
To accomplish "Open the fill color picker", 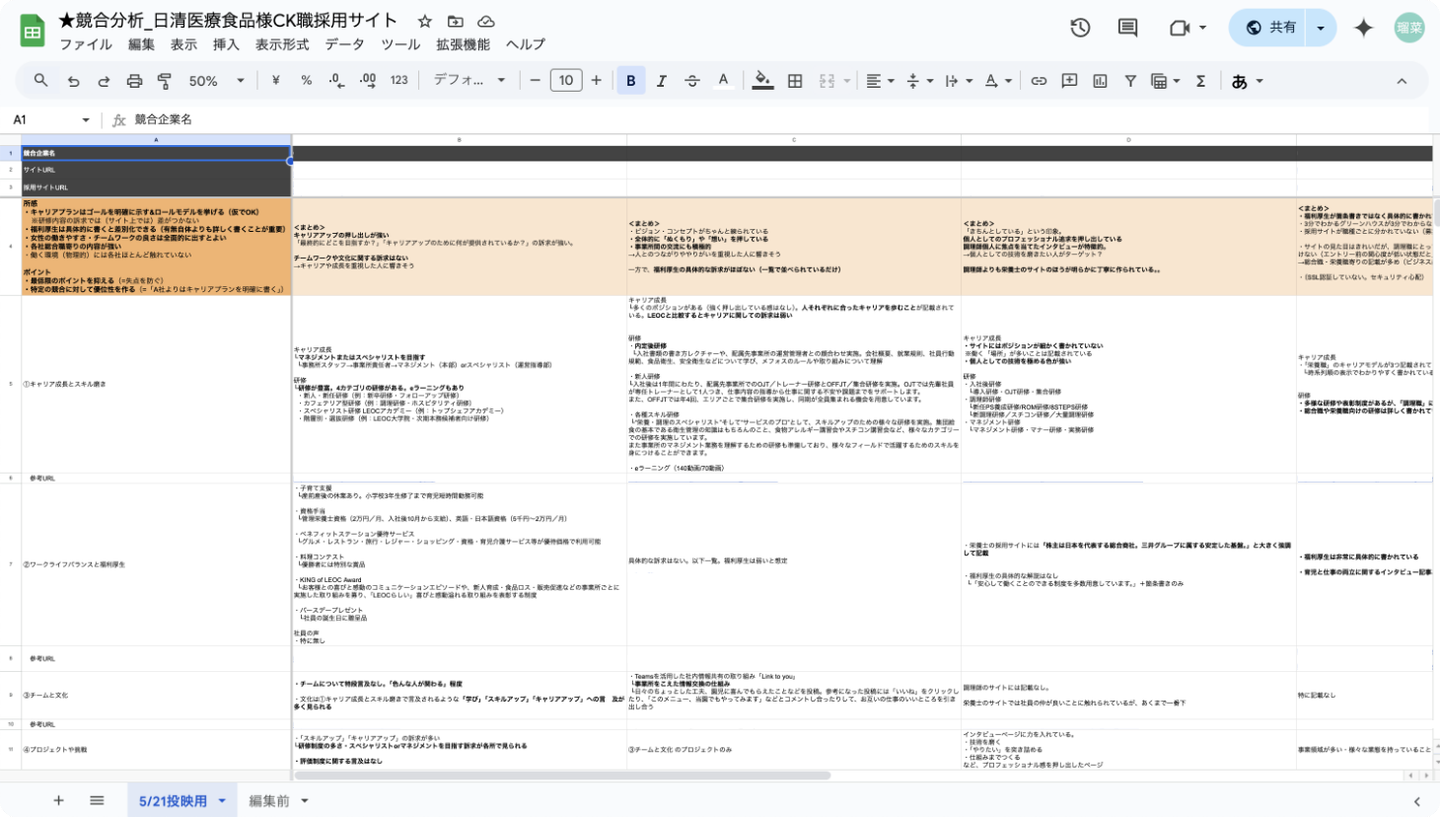I will [x=763, y=81].
